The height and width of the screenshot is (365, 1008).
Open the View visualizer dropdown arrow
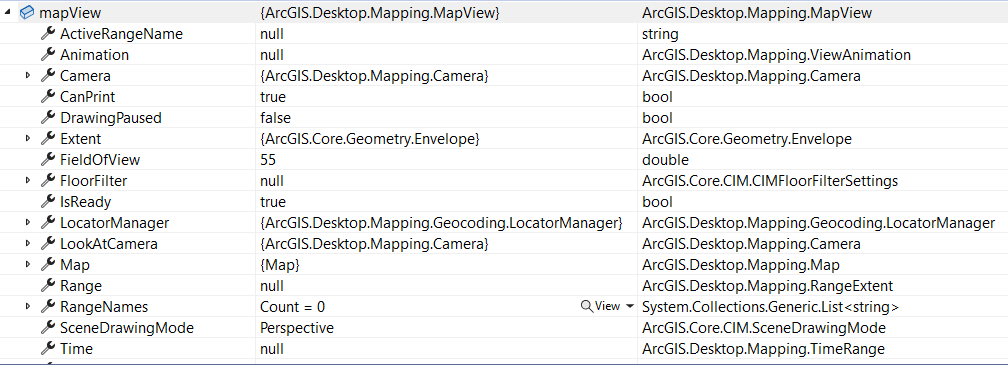tap(629, 307)
